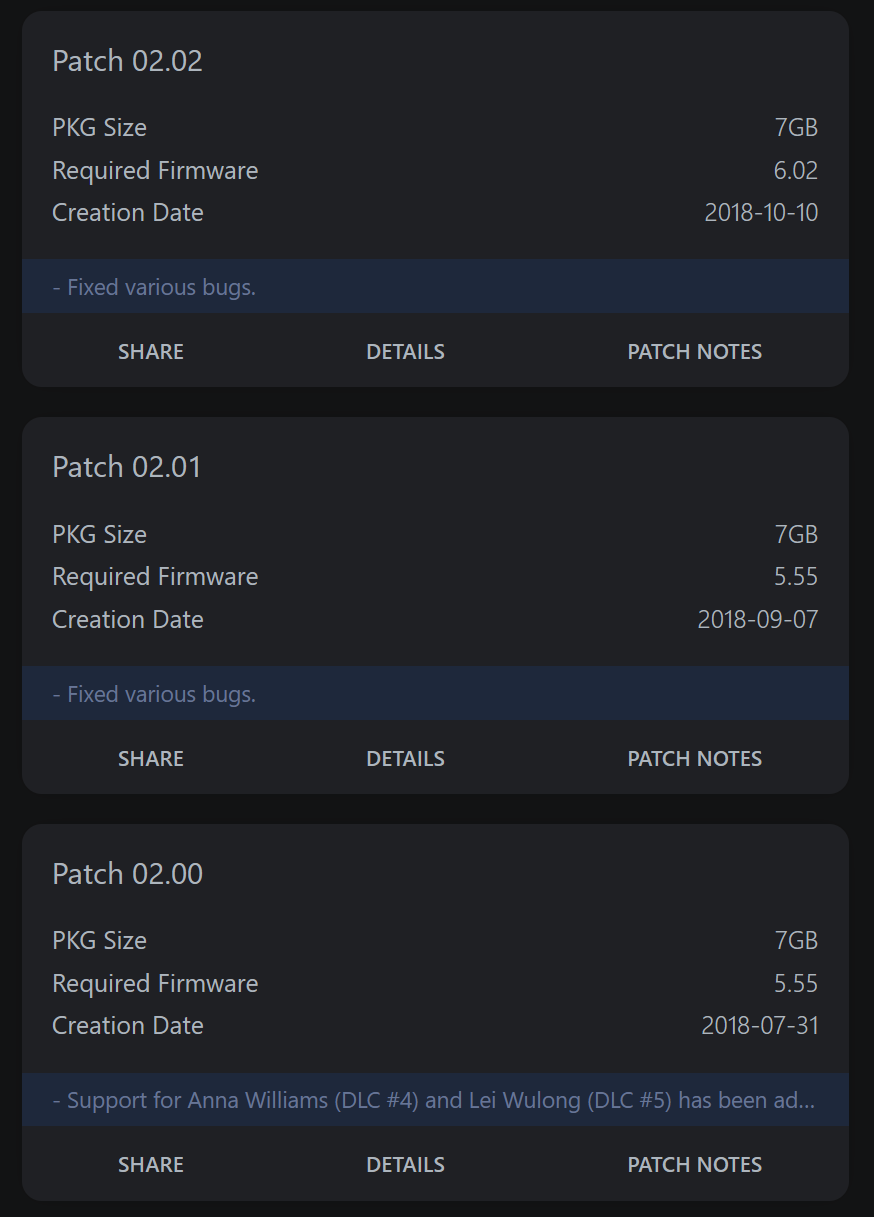Image resolution: width=874 pixels, height=1217 pixels.
Task: Open DETAILS for Patch 02.02
Action: coord(405,352)
